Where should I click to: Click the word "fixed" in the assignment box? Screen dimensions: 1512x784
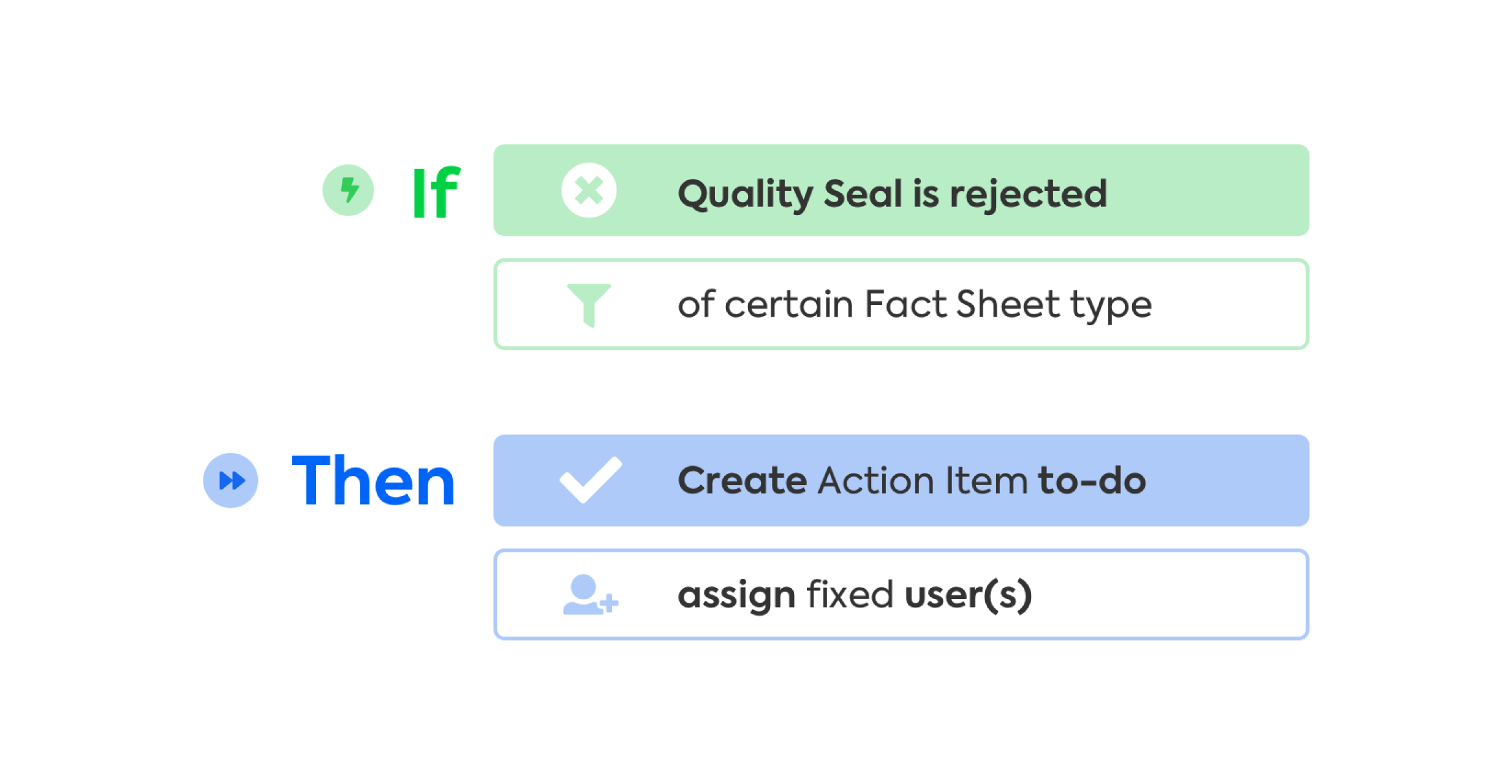pos(850,595)
